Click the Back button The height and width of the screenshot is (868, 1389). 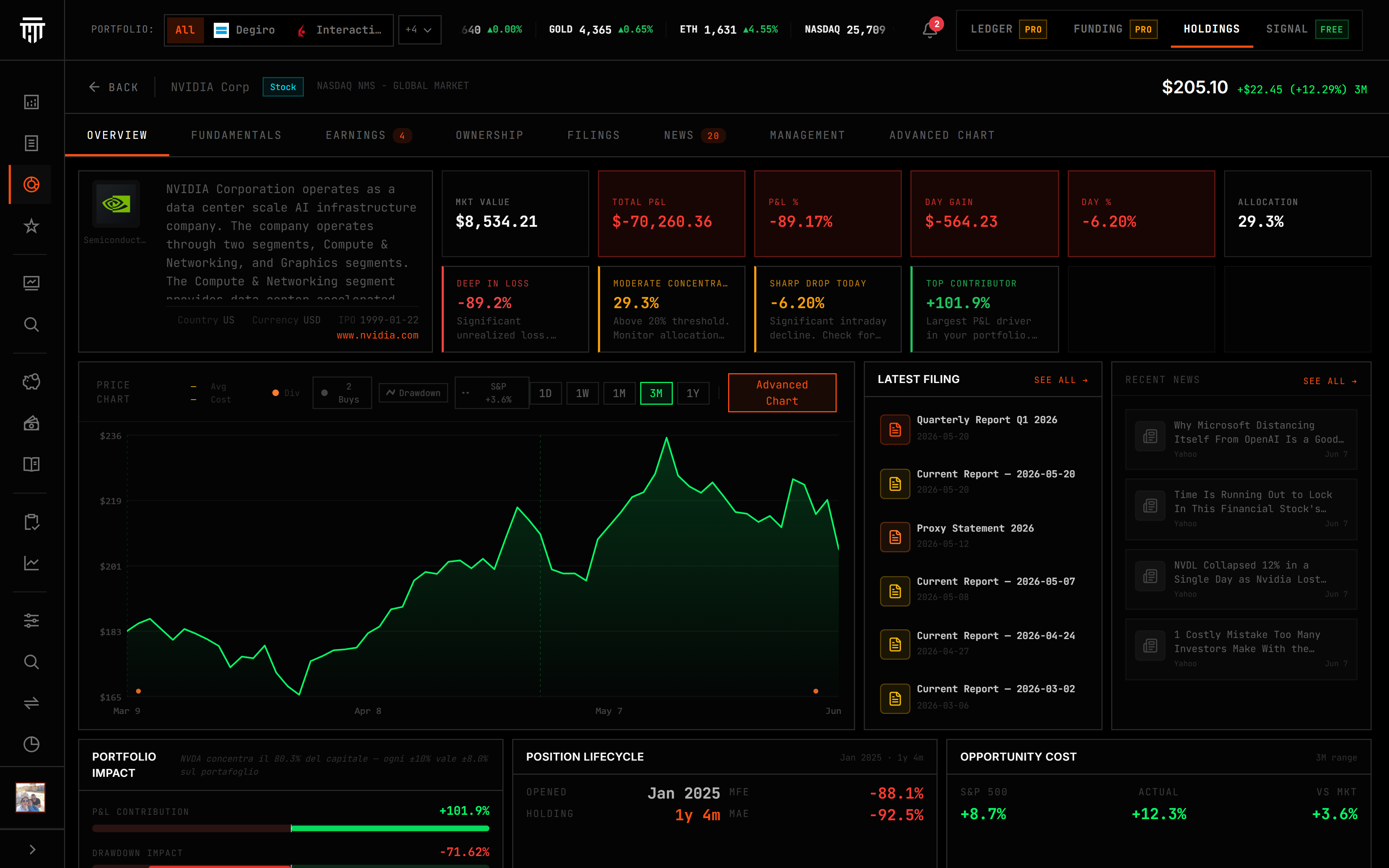point(114,87)
